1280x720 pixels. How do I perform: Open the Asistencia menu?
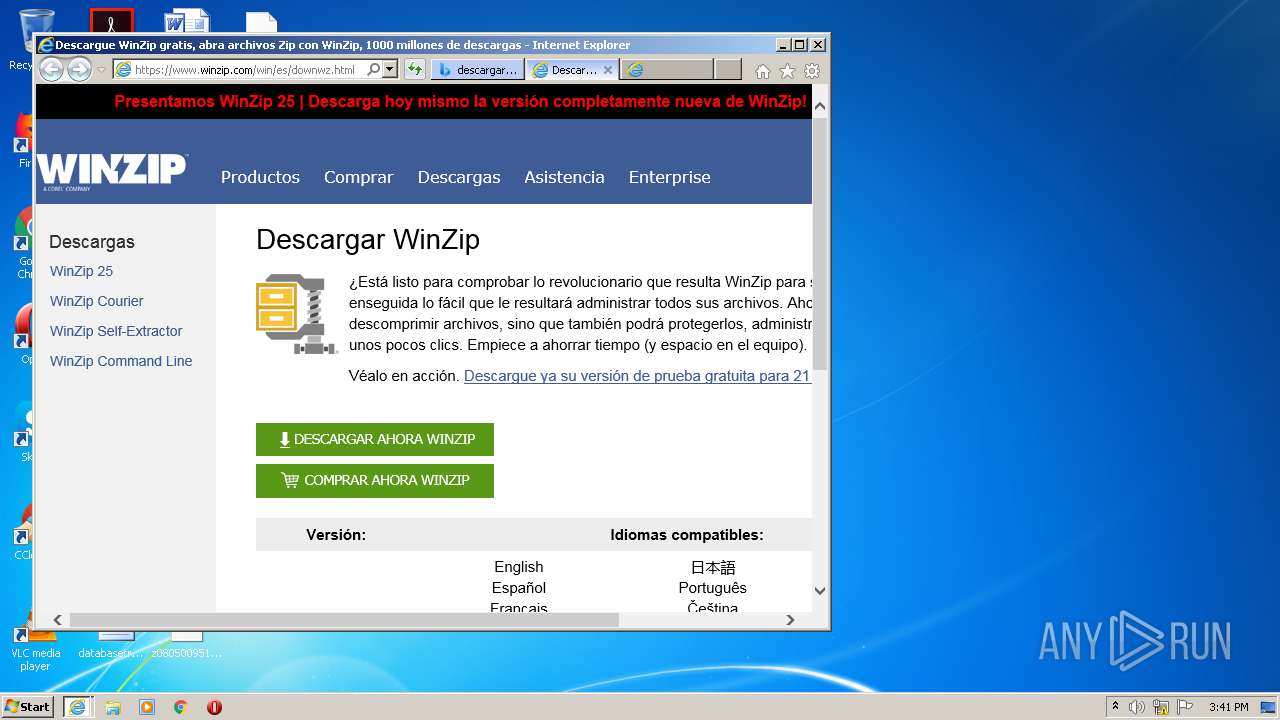click(x=564, y=177)
